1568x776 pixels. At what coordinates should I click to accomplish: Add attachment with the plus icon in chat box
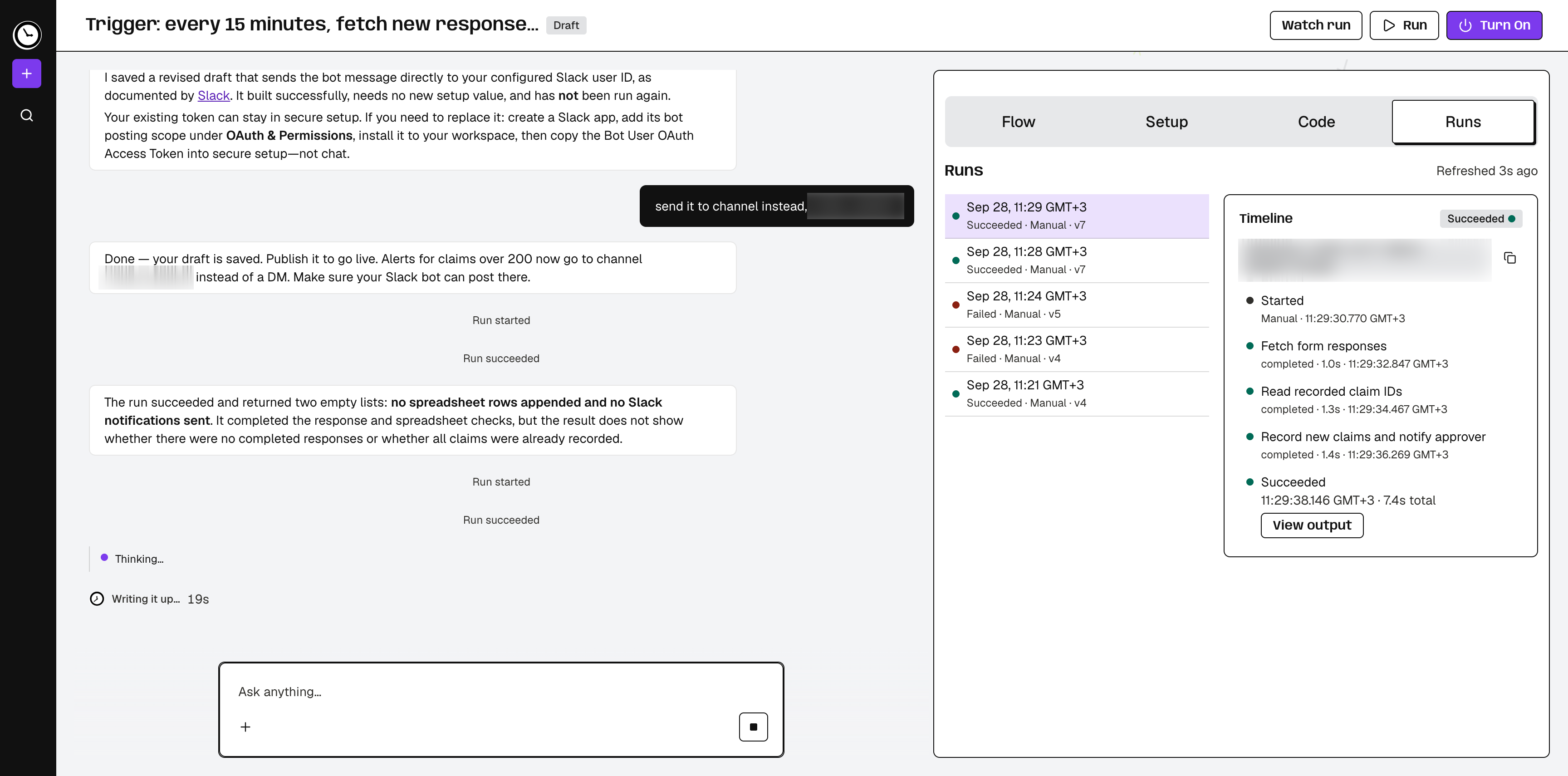pos(245,727)
